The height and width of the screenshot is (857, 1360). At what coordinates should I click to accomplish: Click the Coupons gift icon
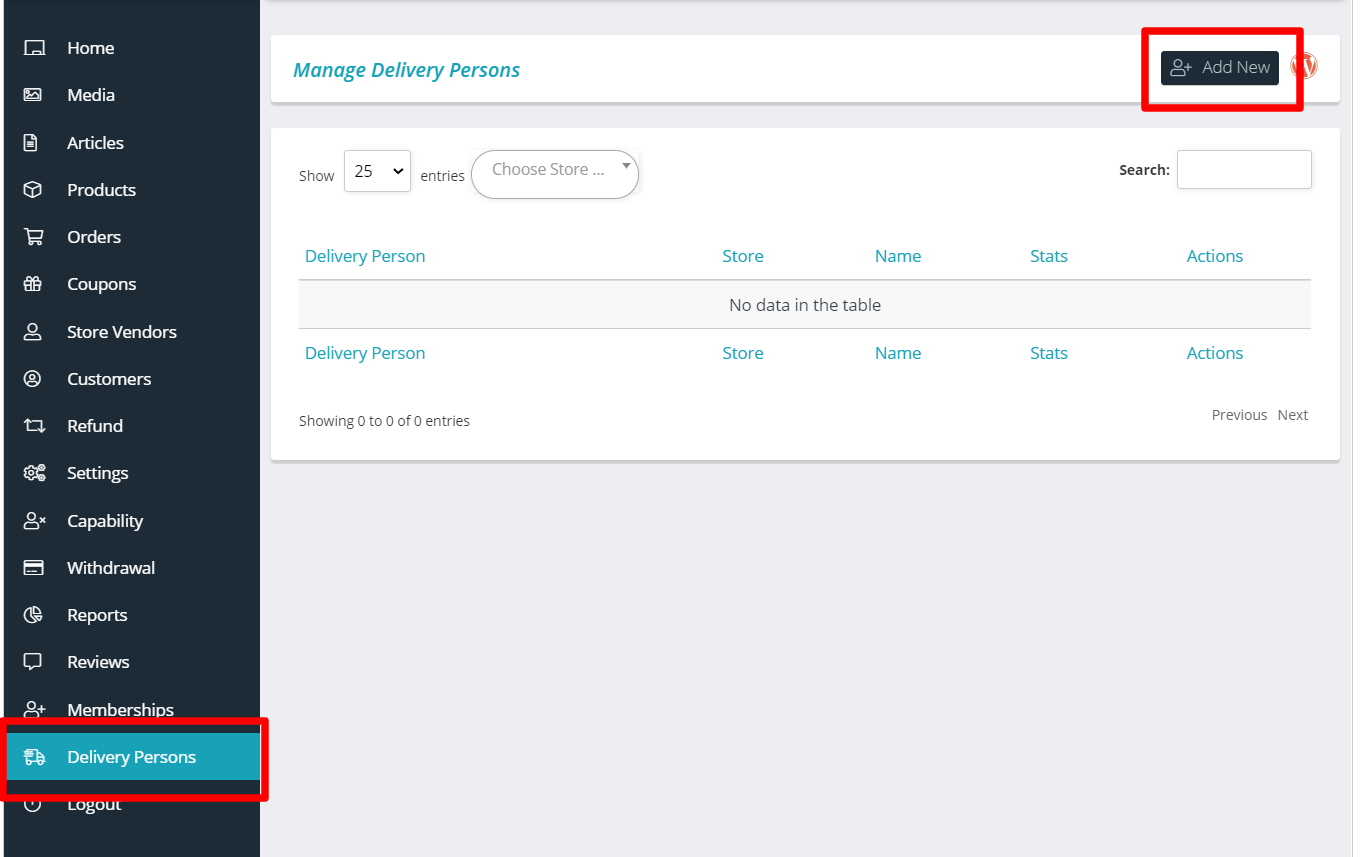click(33, 284)
